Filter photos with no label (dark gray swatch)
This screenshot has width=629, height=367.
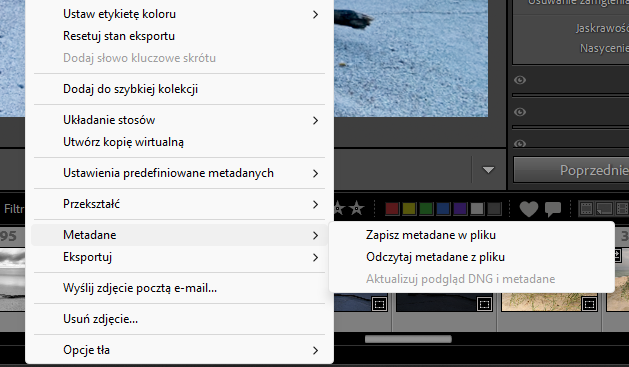pos(494,209)
